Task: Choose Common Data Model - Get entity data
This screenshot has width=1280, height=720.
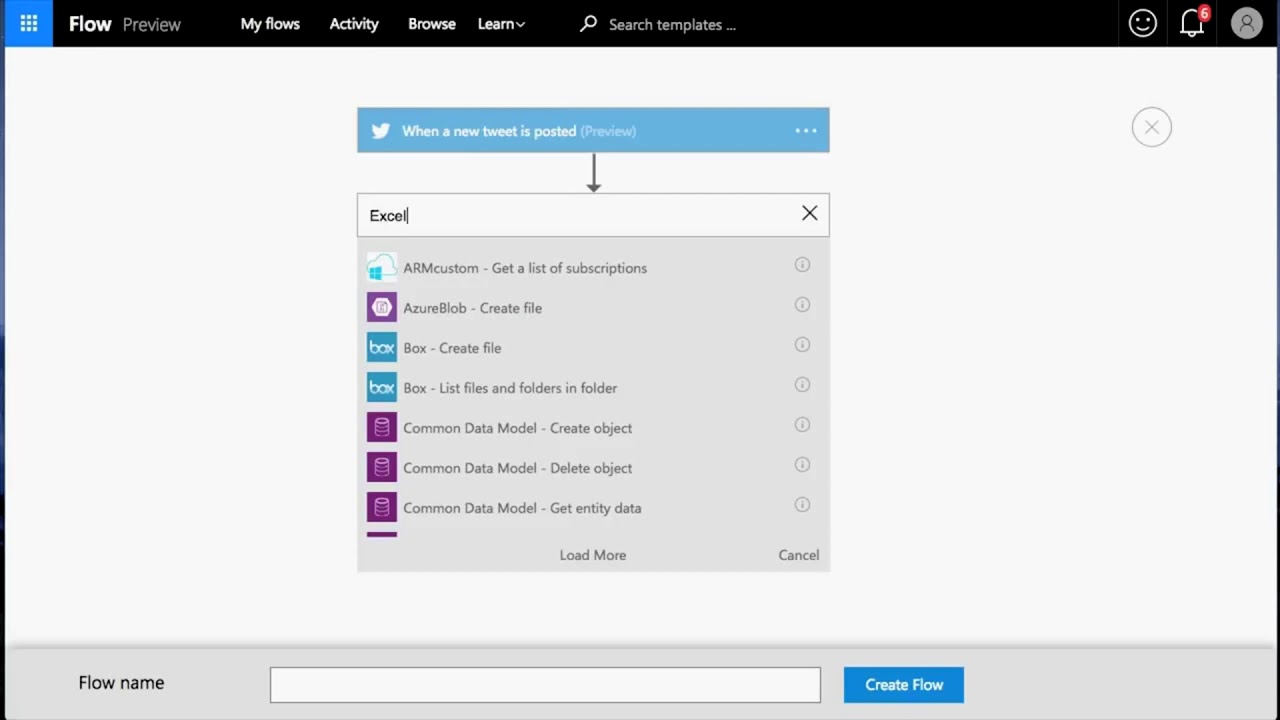Action: pyautogui.click(x=522, y=508)
